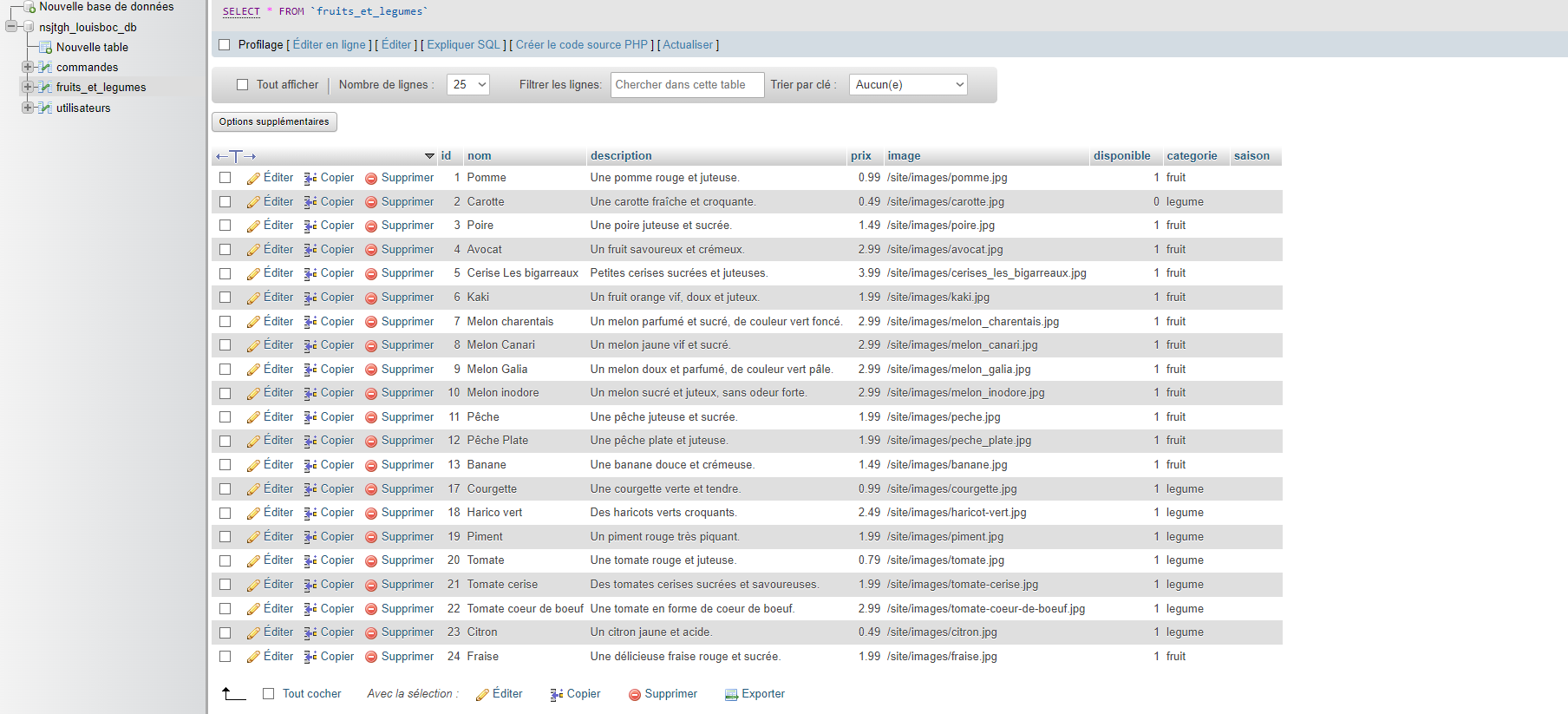Screen dimensions: 1568x714
Task: Enable the Profilage checkbox
Action: tap(225, 45)
